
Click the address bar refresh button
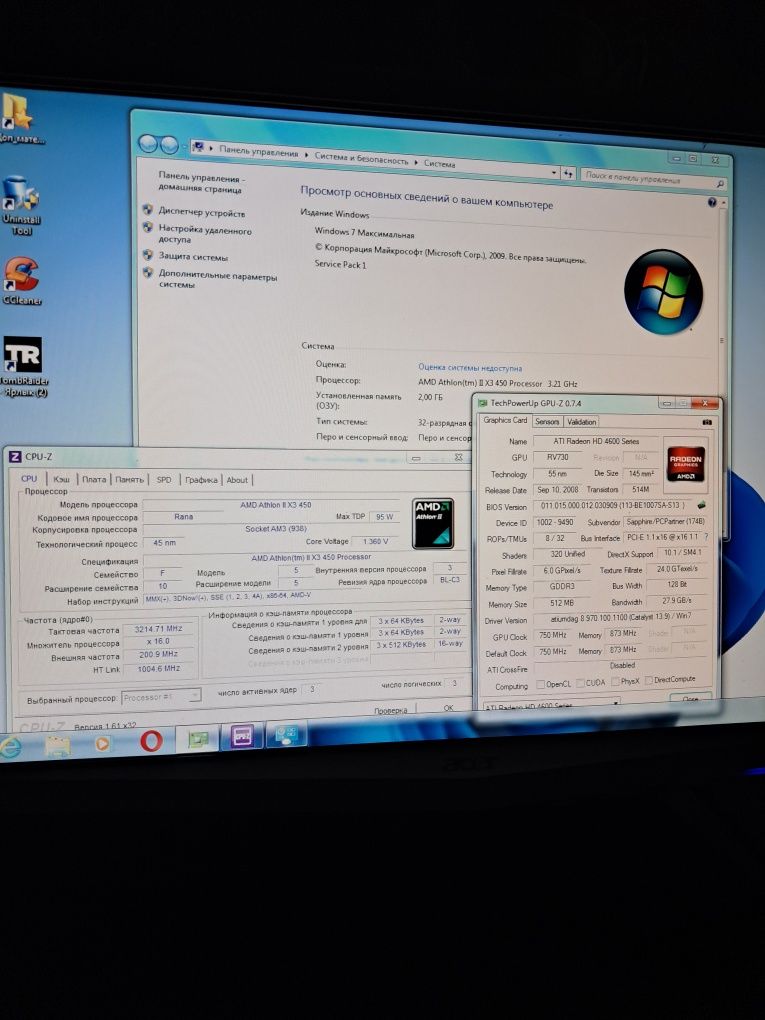[x=568, y=174]
